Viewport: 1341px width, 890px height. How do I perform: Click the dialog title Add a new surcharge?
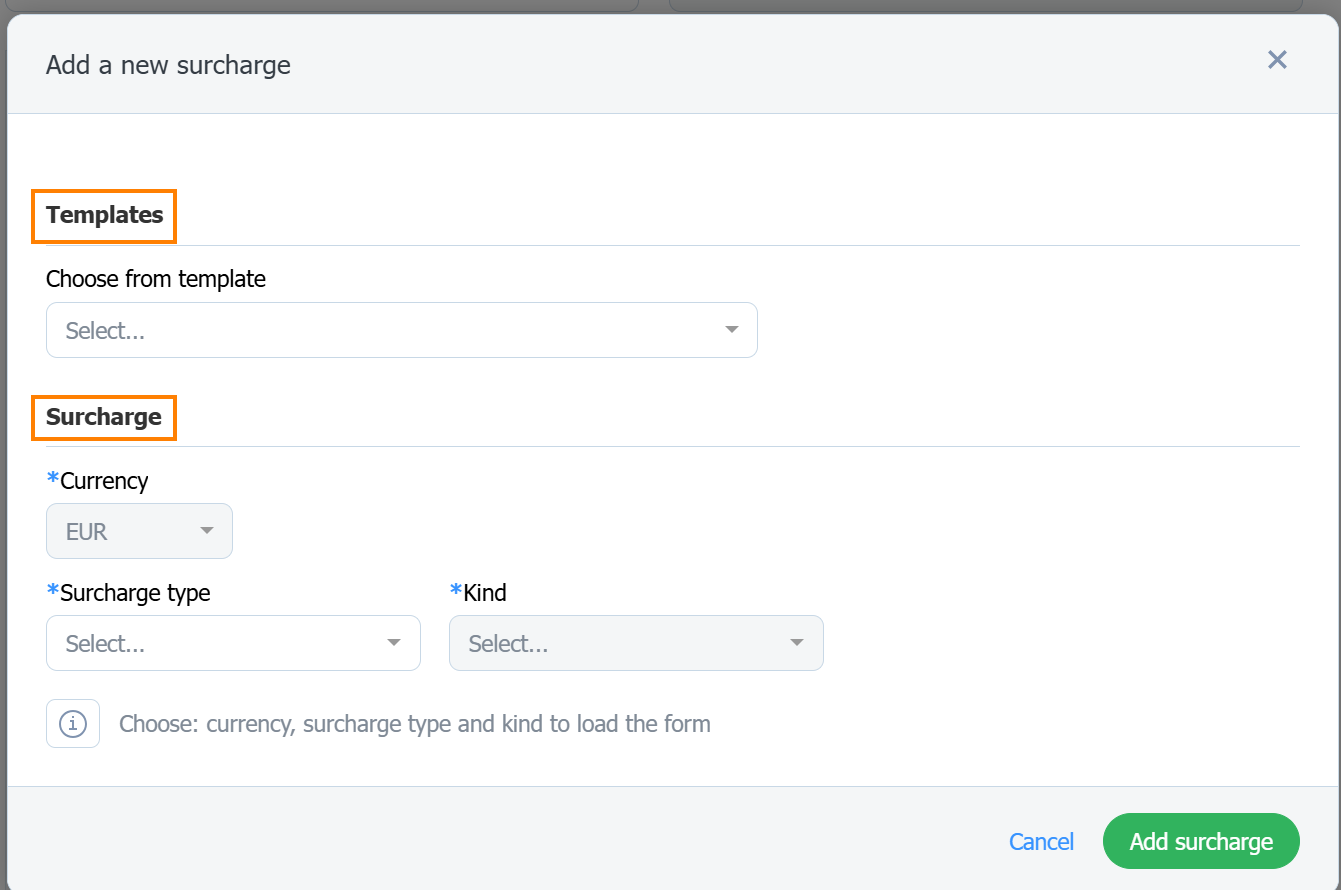coord(168,66)
